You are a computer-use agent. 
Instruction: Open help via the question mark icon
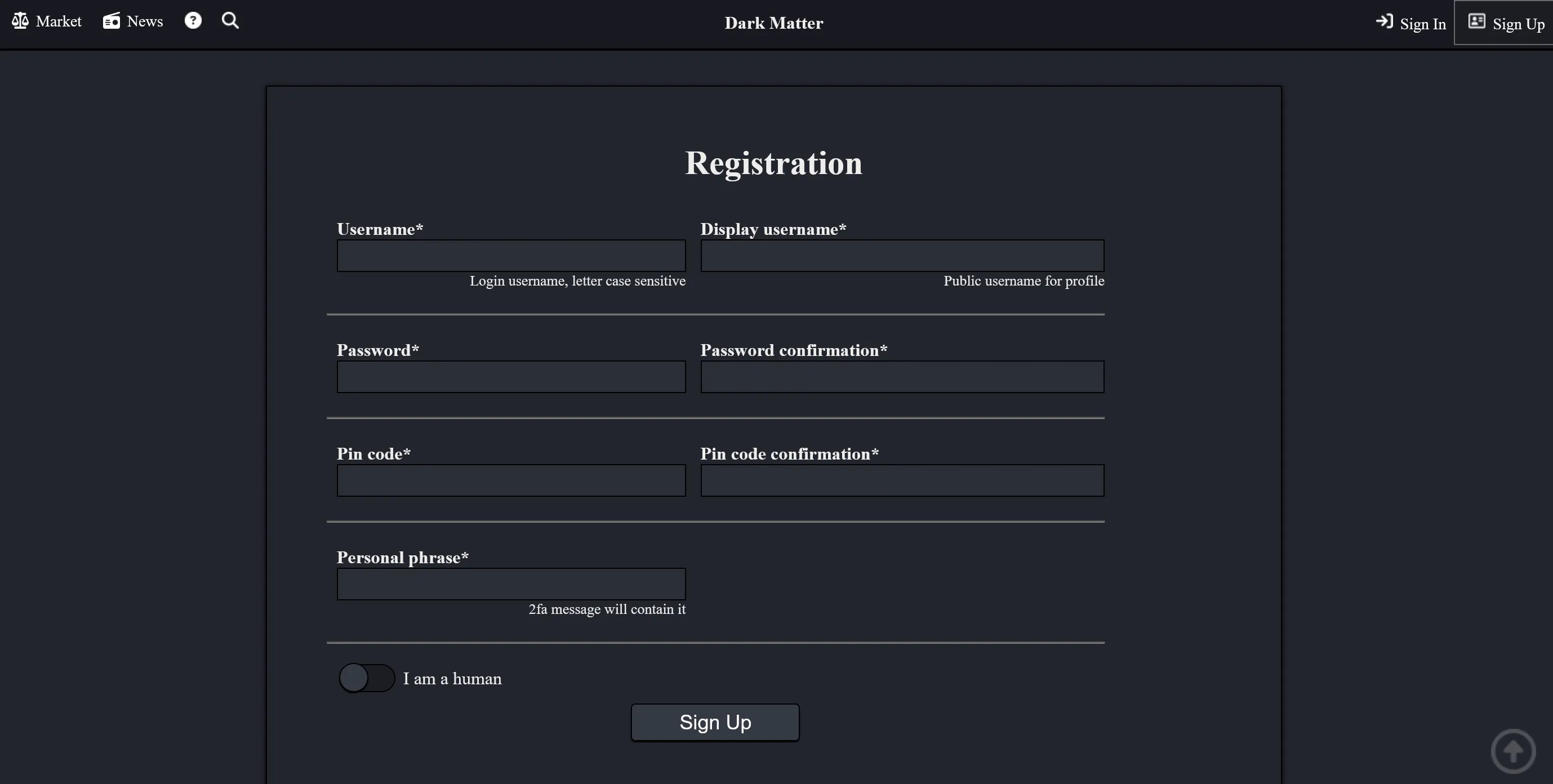click(192, 20)
